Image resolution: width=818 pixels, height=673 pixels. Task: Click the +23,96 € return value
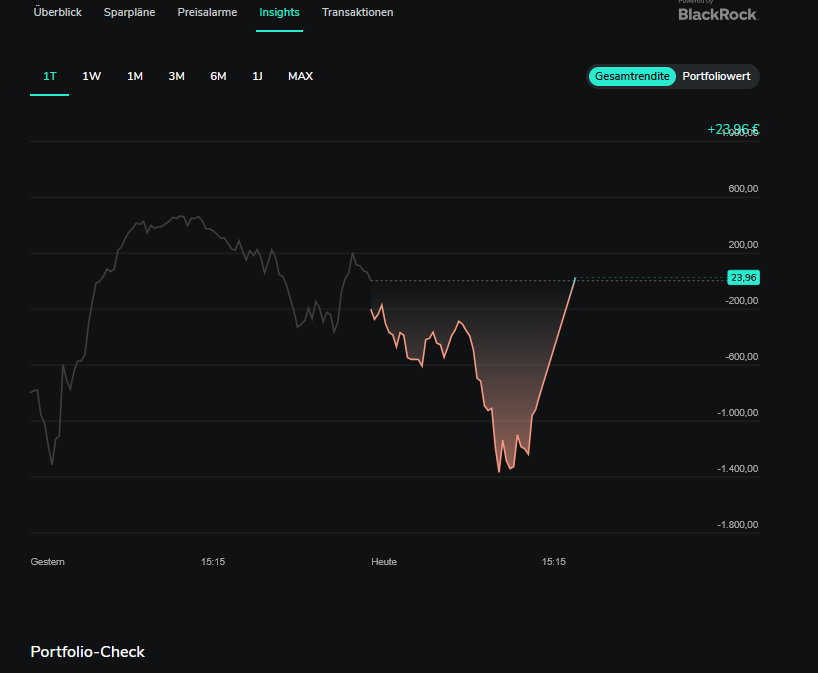[733, 129]
